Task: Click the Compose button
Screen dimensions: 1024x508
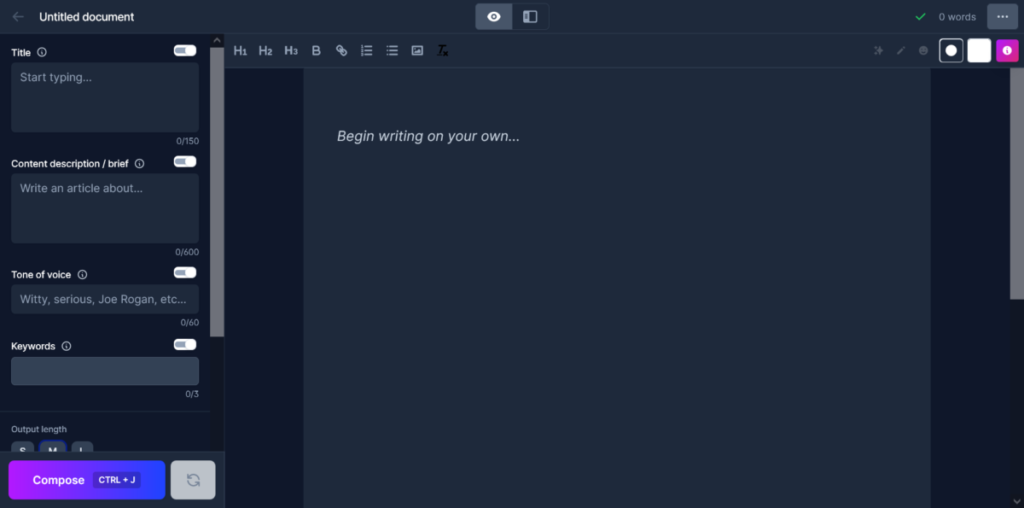Action: [x=87, y=480]
